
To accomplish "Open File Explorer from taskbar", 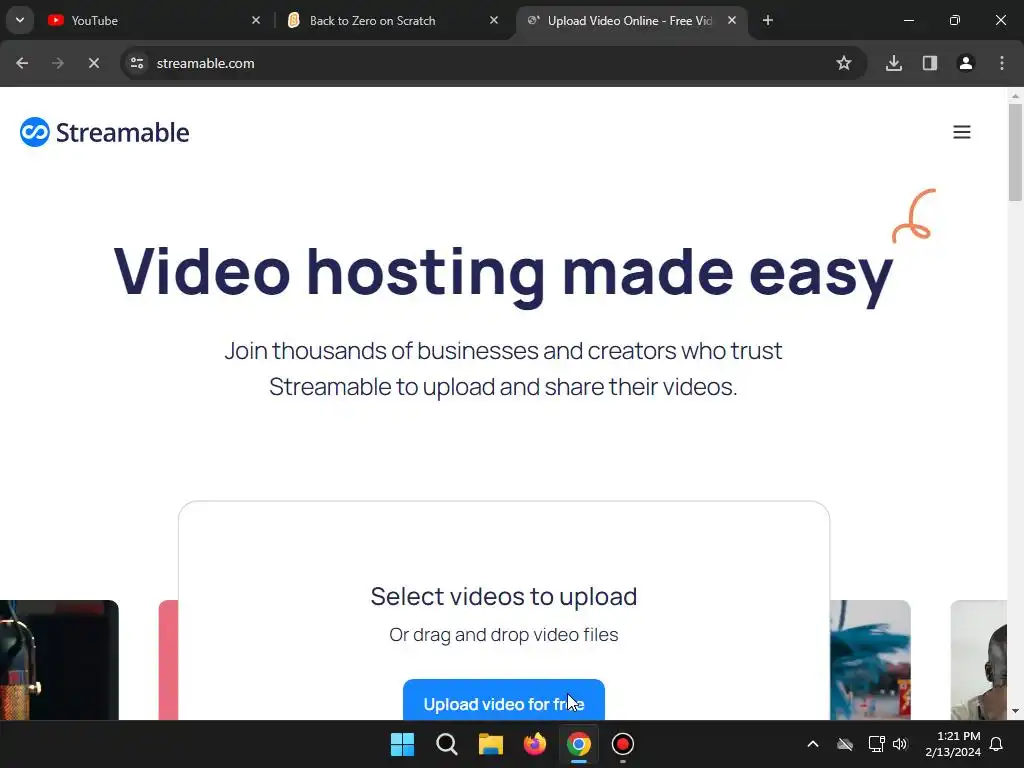I will (x=490, y=744).
